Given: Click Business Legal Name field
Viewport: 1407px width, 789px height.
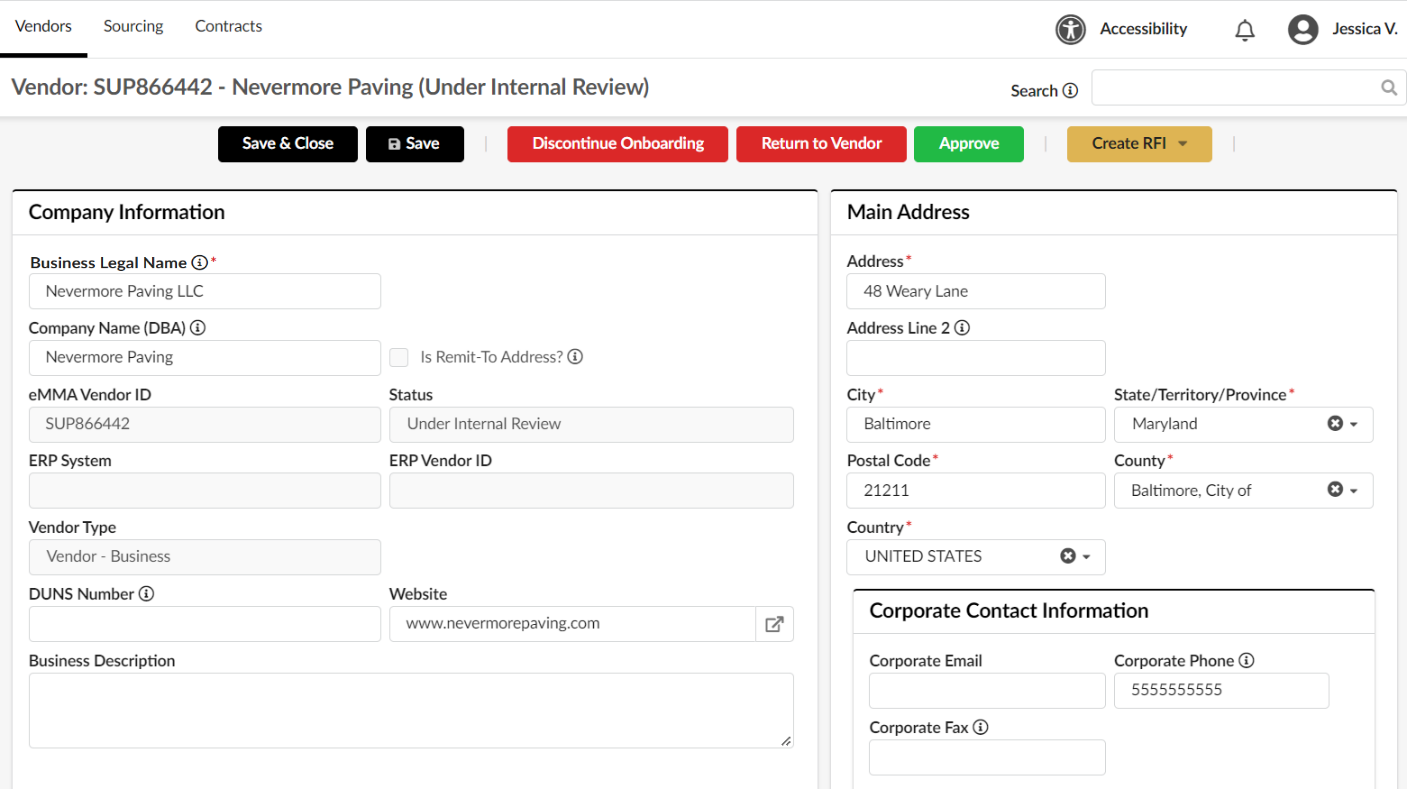Looking at the screenshot, I should [205, 291].
